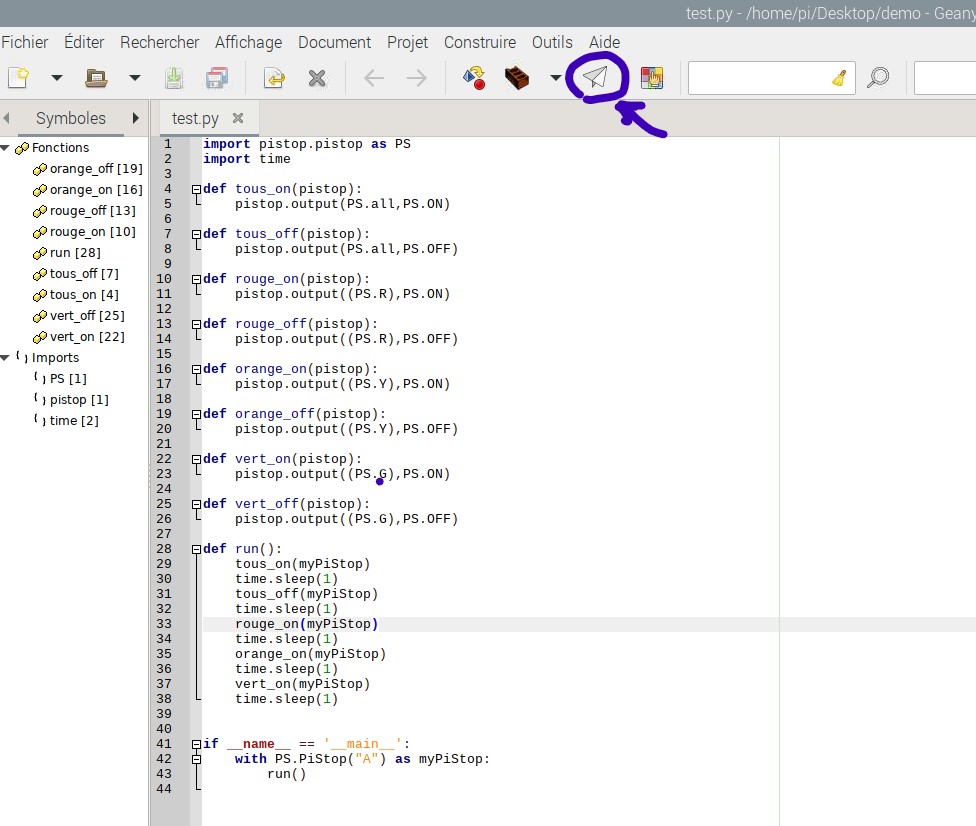The image size is (976, 826).
Task: Run the script with paper plane icon
Action: 596,78
